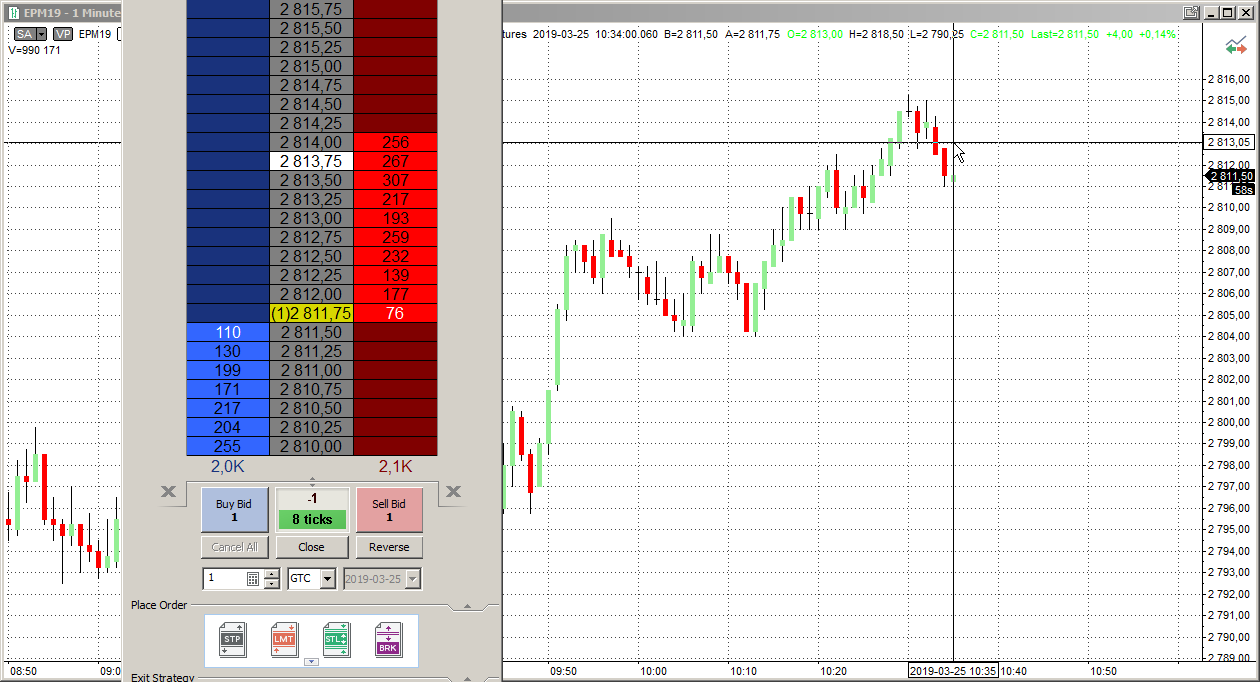Click the position box showing 8 ticks
Viewport: 1260px width, 682px height.
click(312, 510)
